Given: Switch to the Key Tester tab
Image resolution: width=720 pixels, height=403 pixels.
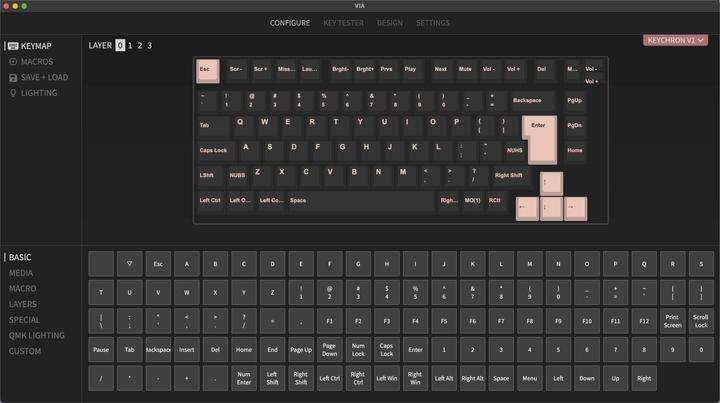Looking at the screenshot, I should click(343, 22).
